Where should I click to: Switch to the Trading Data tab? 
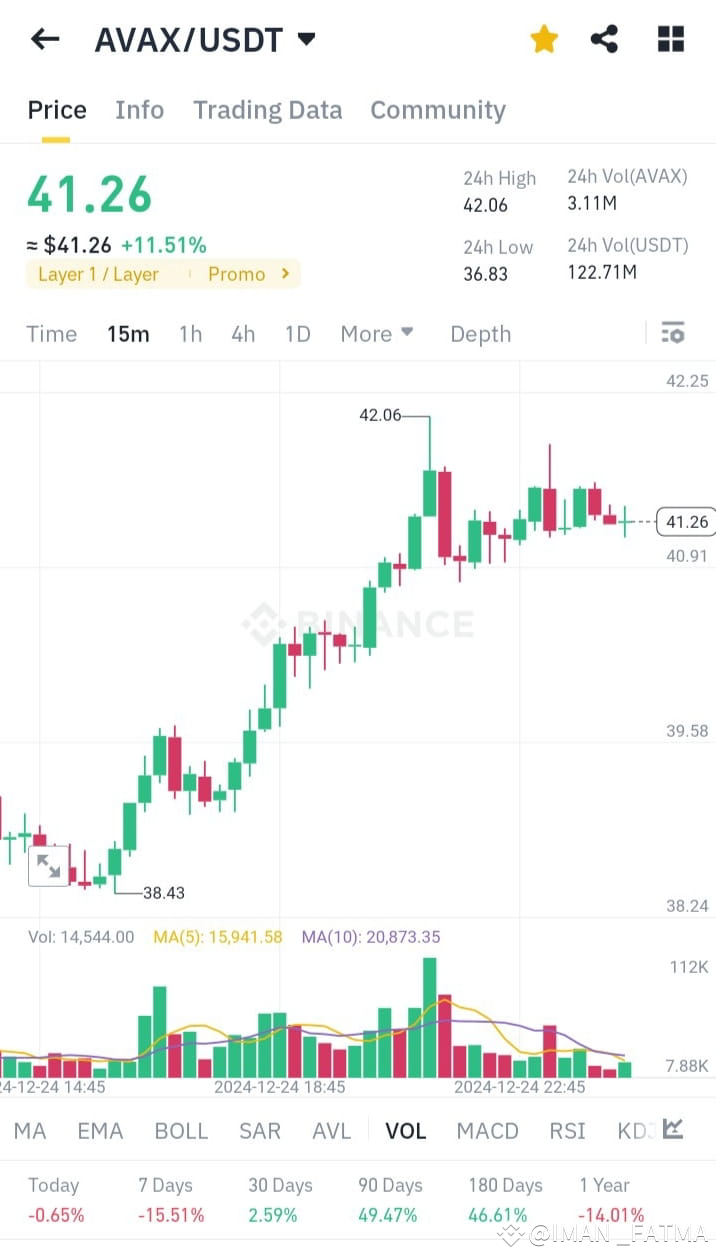coord(267,110)
